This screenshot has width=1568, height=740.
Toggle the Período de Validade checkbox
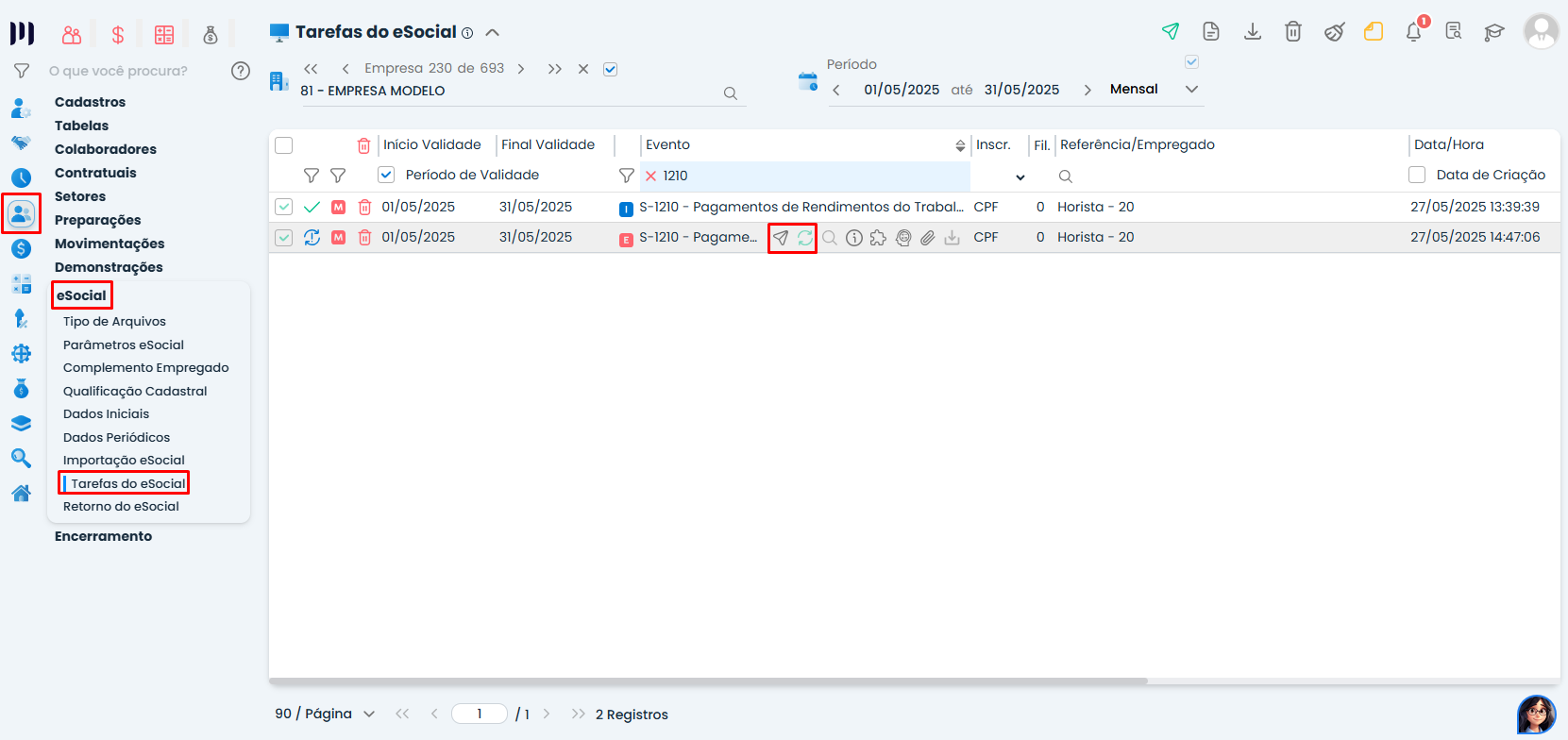(x=386, y=175)
